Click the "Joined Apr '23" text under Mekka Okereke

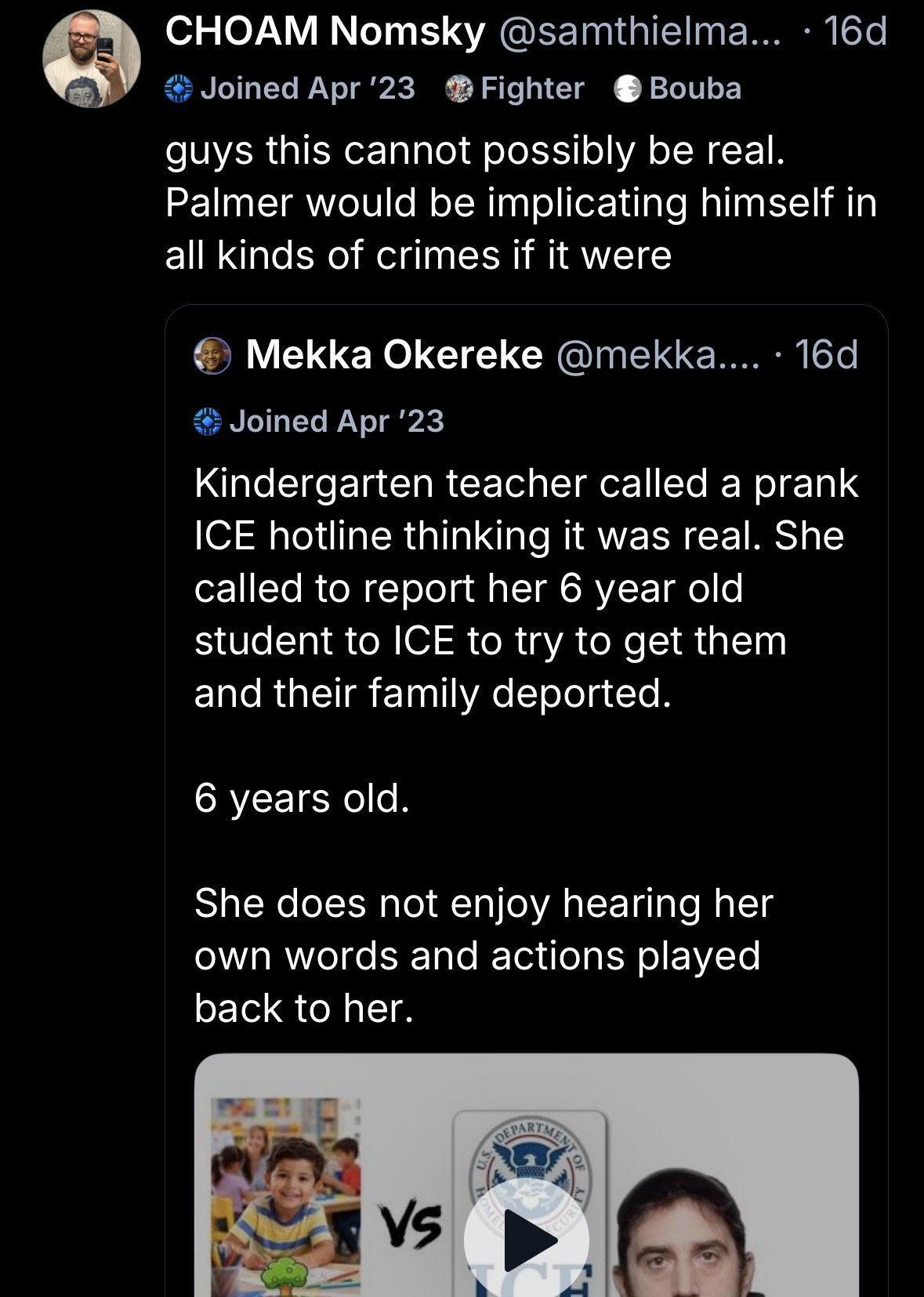tap(336, 422)
